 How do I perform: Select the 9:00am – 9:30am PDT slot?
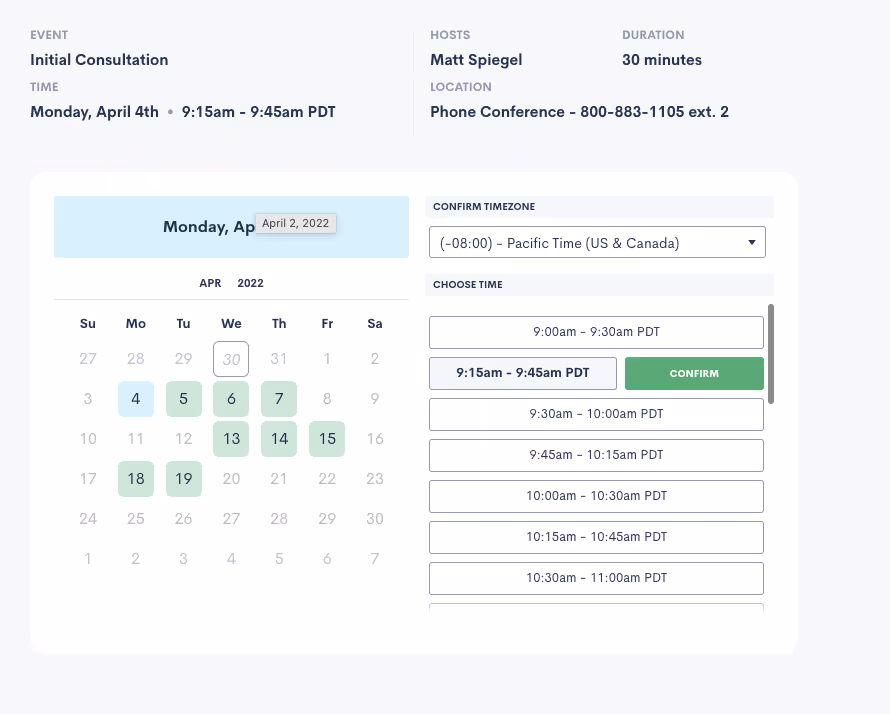[x=596, y=331]
